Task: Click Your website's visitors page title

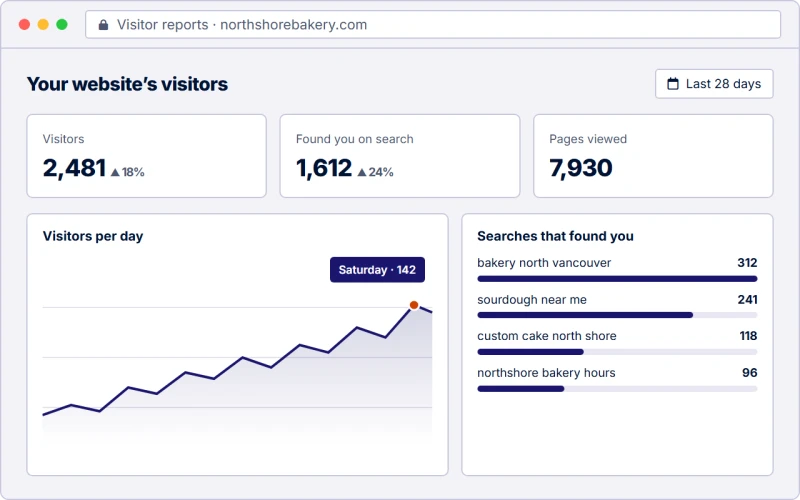Action: tap(127, 84)
